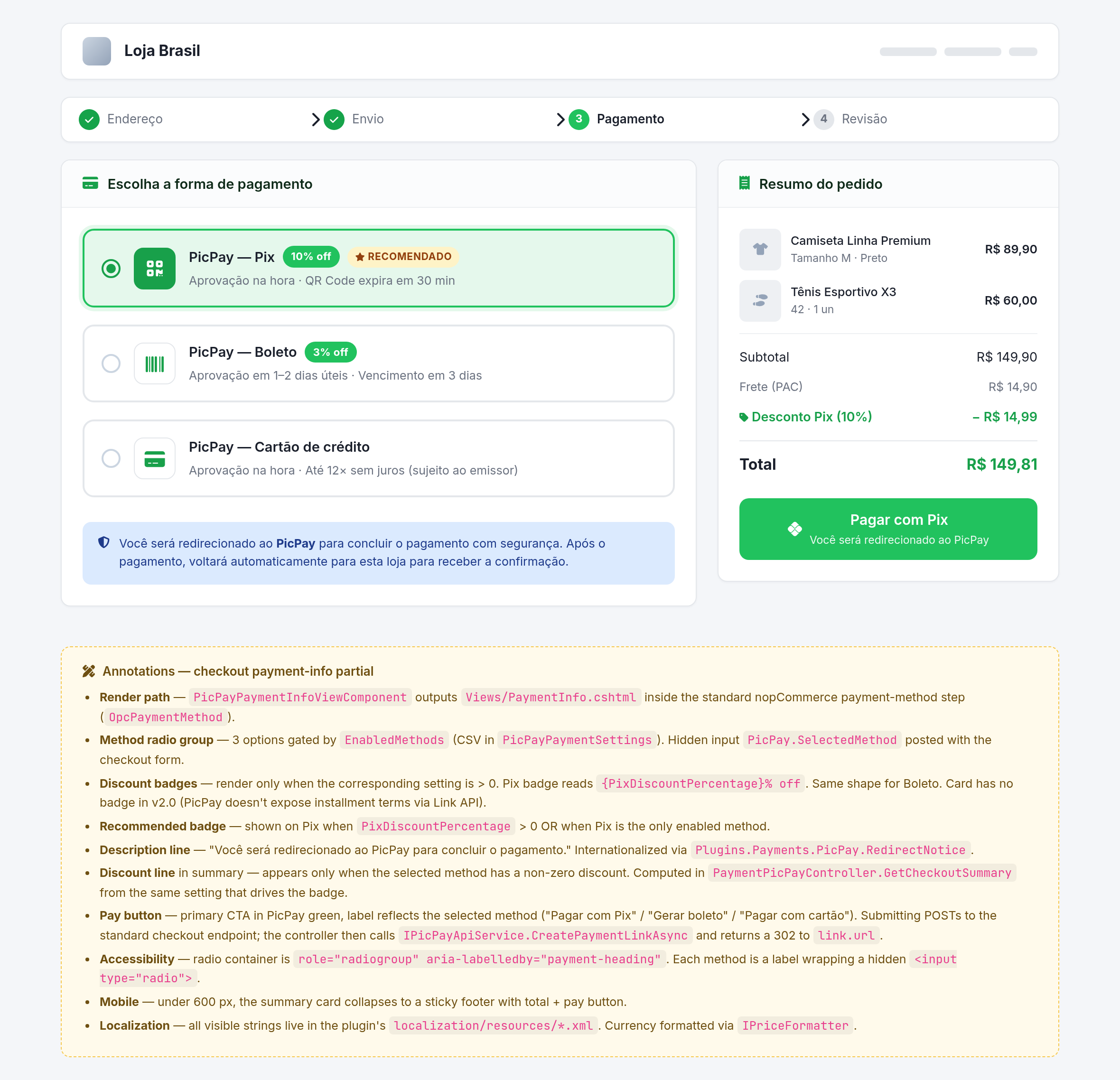Click the Plugins.Payments.PicPay.RedirectNotice code tag

[831, 850]
